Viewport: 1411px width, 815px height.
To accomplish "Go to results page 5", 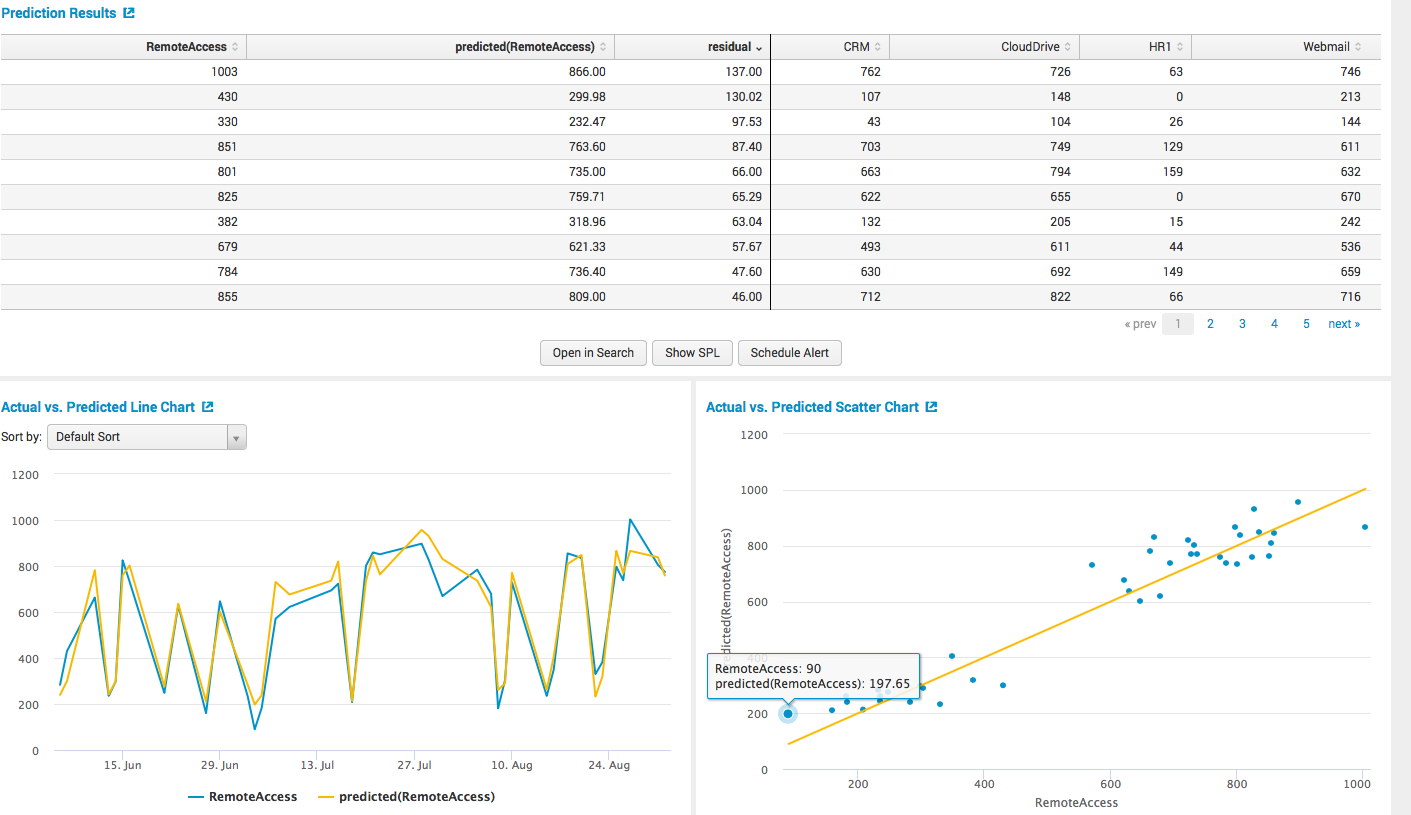I will [1306, 324].
